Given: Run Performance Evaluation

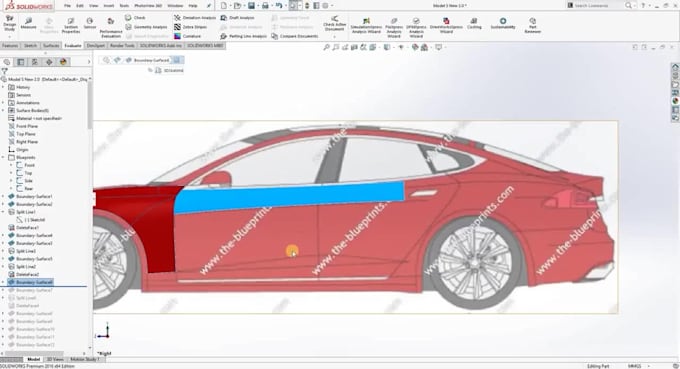Looking at the screenshot, I should [111, 28].
